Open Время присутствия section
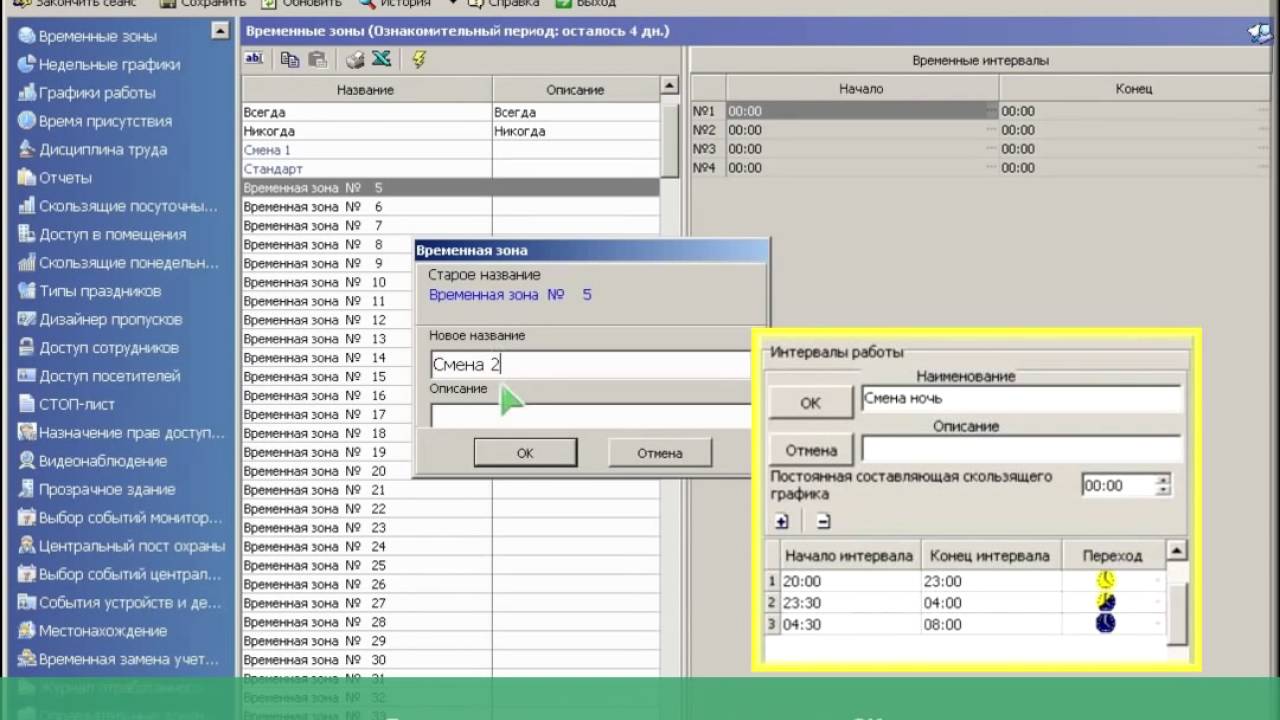The height and width of the screenshot is (720, 1280). [105, 121]
